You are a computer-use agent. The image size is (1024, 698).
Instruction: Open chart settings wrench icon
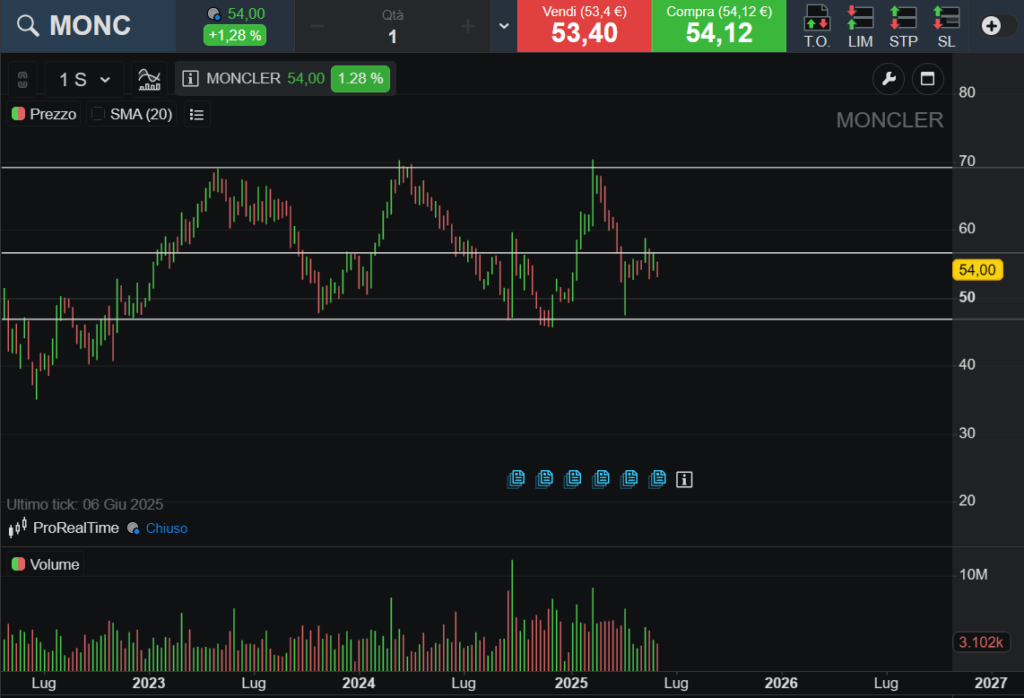point(887,79)
